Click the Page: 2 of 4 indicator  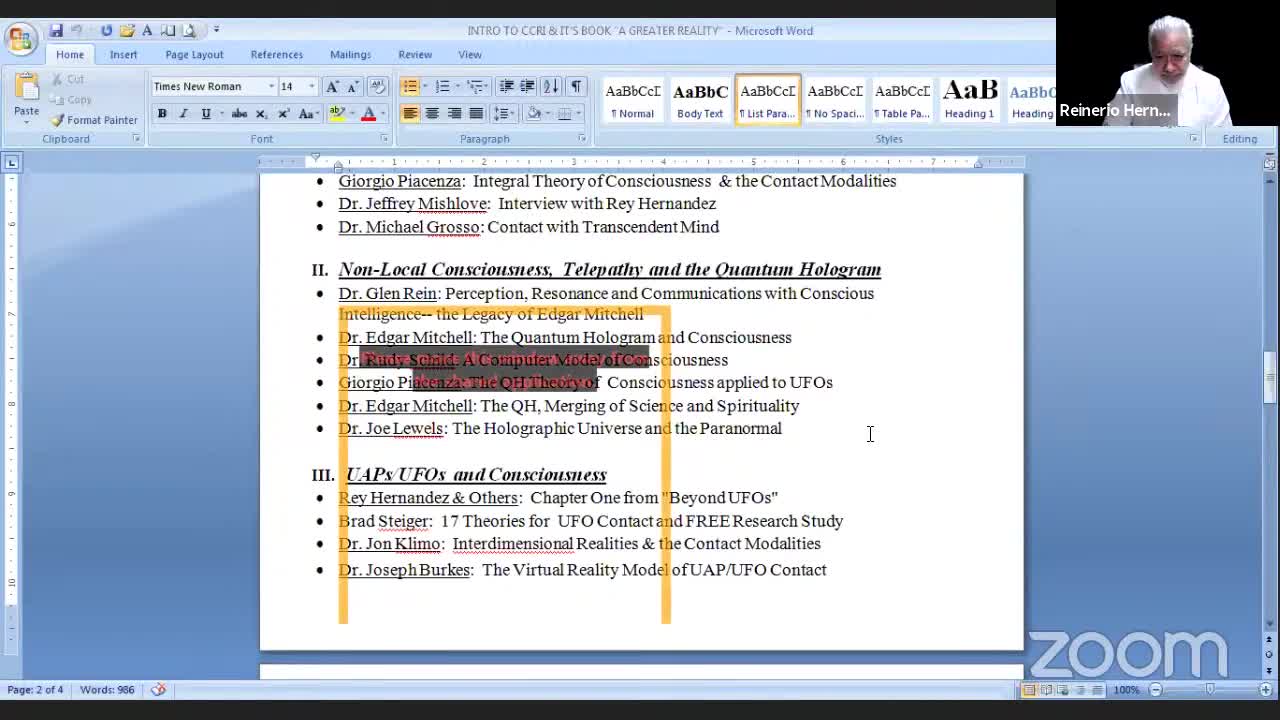pos(35,690)
